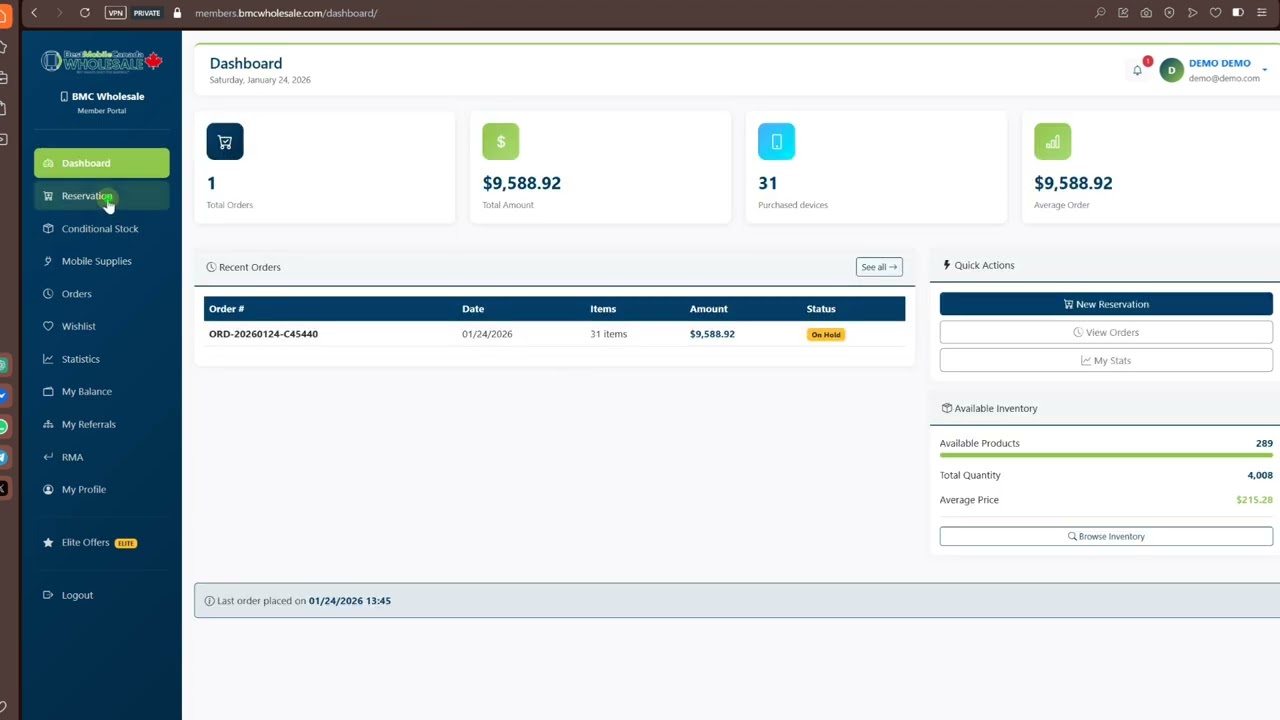Open browser easy setup sliders icon
Screen dimensions: 1280x720
click(1262, 13)
